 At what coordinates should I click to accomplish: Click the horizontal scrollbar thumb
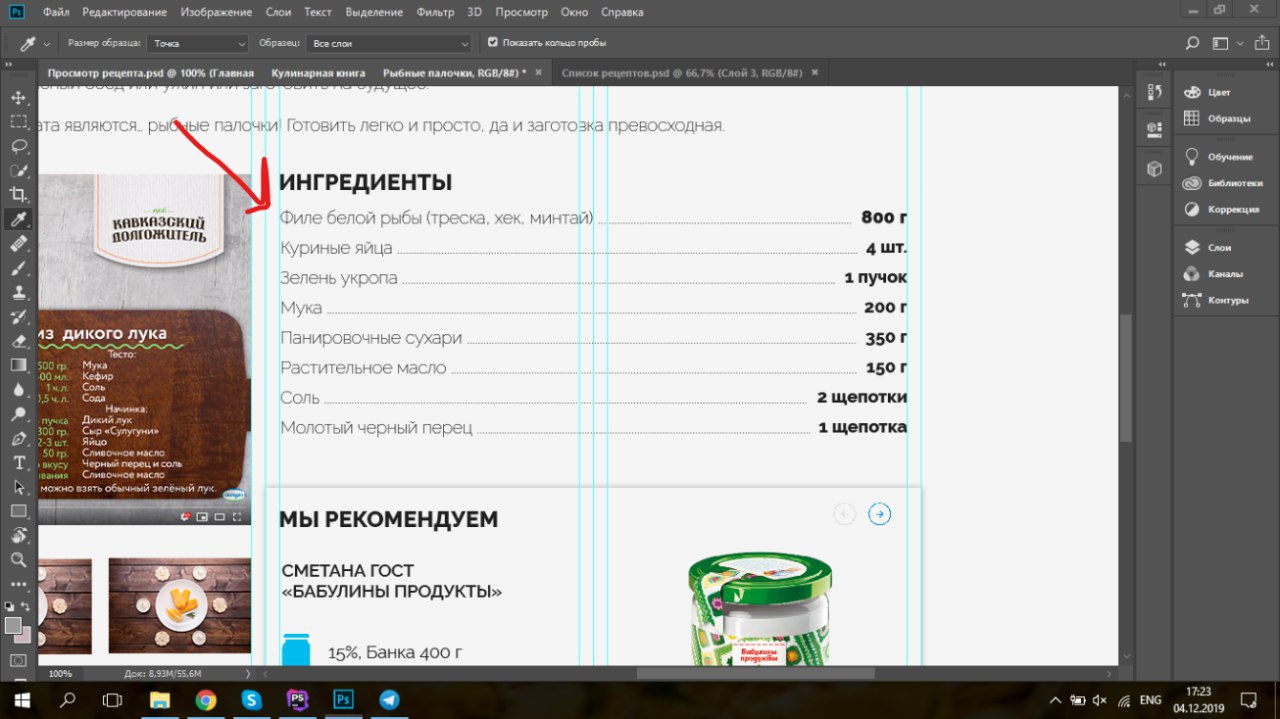click(x=755, y=674)
